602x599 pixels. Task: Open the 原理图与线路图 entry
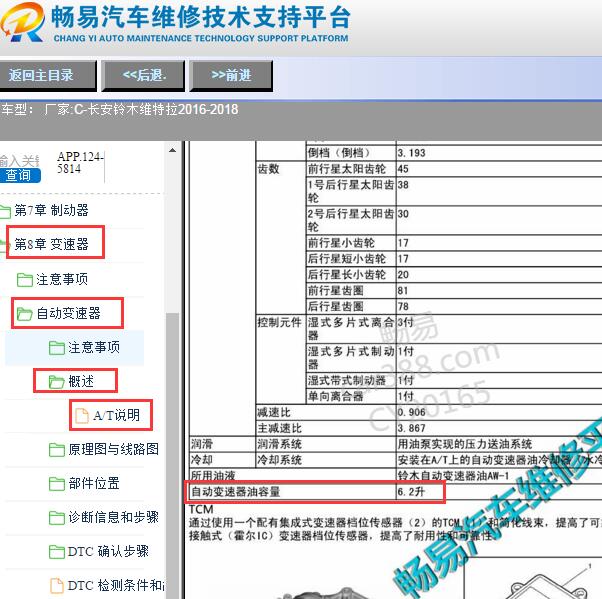114,449
